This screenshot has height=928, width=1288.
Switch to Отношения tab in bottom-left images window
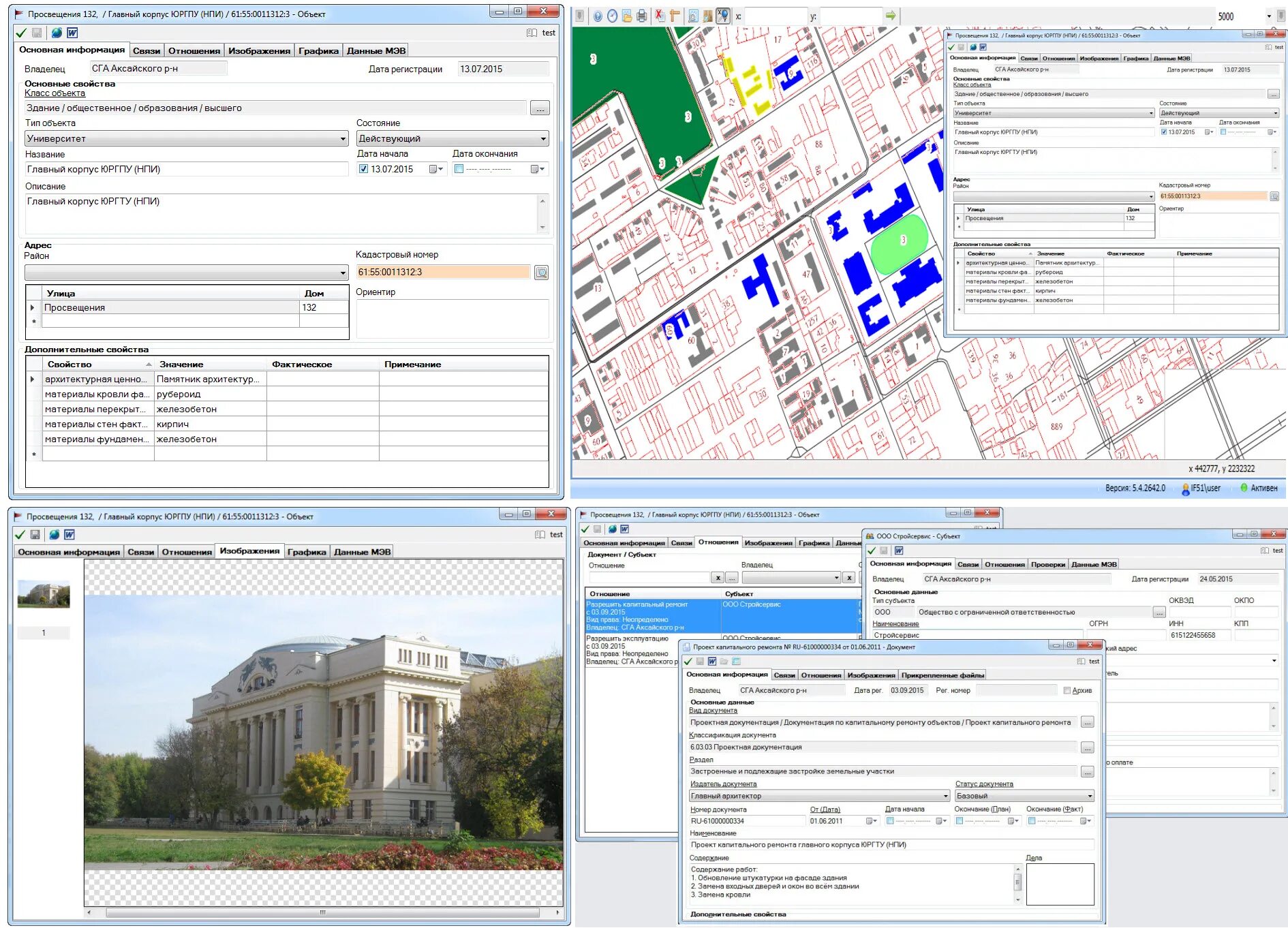click(x=187, y=552)
